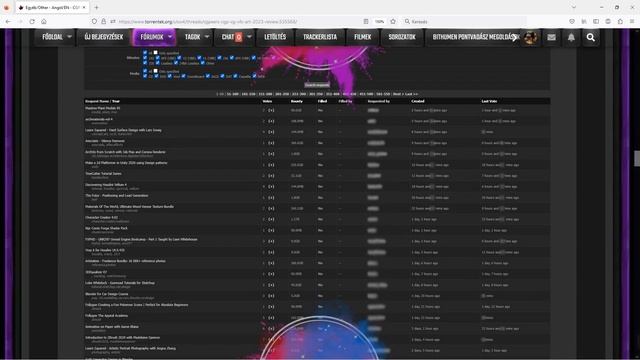Go to results page 51-100
Screen dimensions: 640x360
233,94
